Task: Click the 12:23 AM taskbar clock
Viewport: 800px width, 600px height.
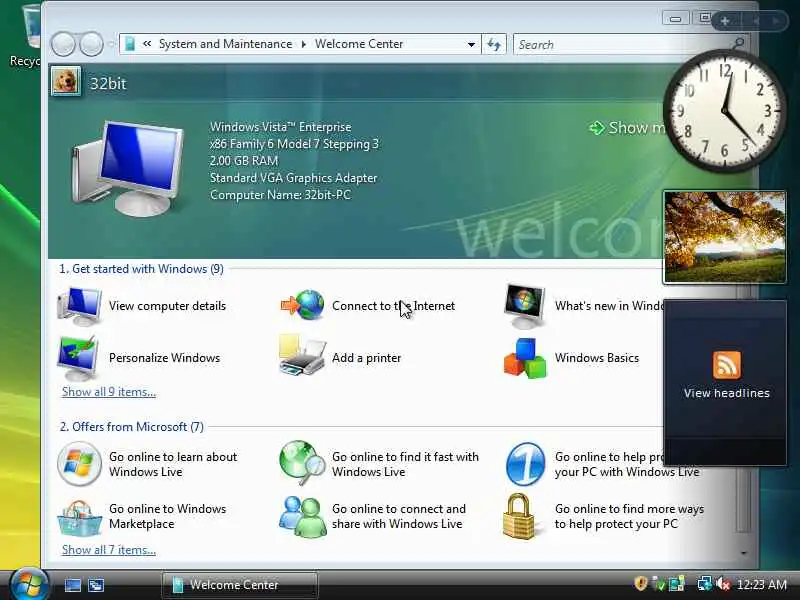Action: click(x=762, y=584)
